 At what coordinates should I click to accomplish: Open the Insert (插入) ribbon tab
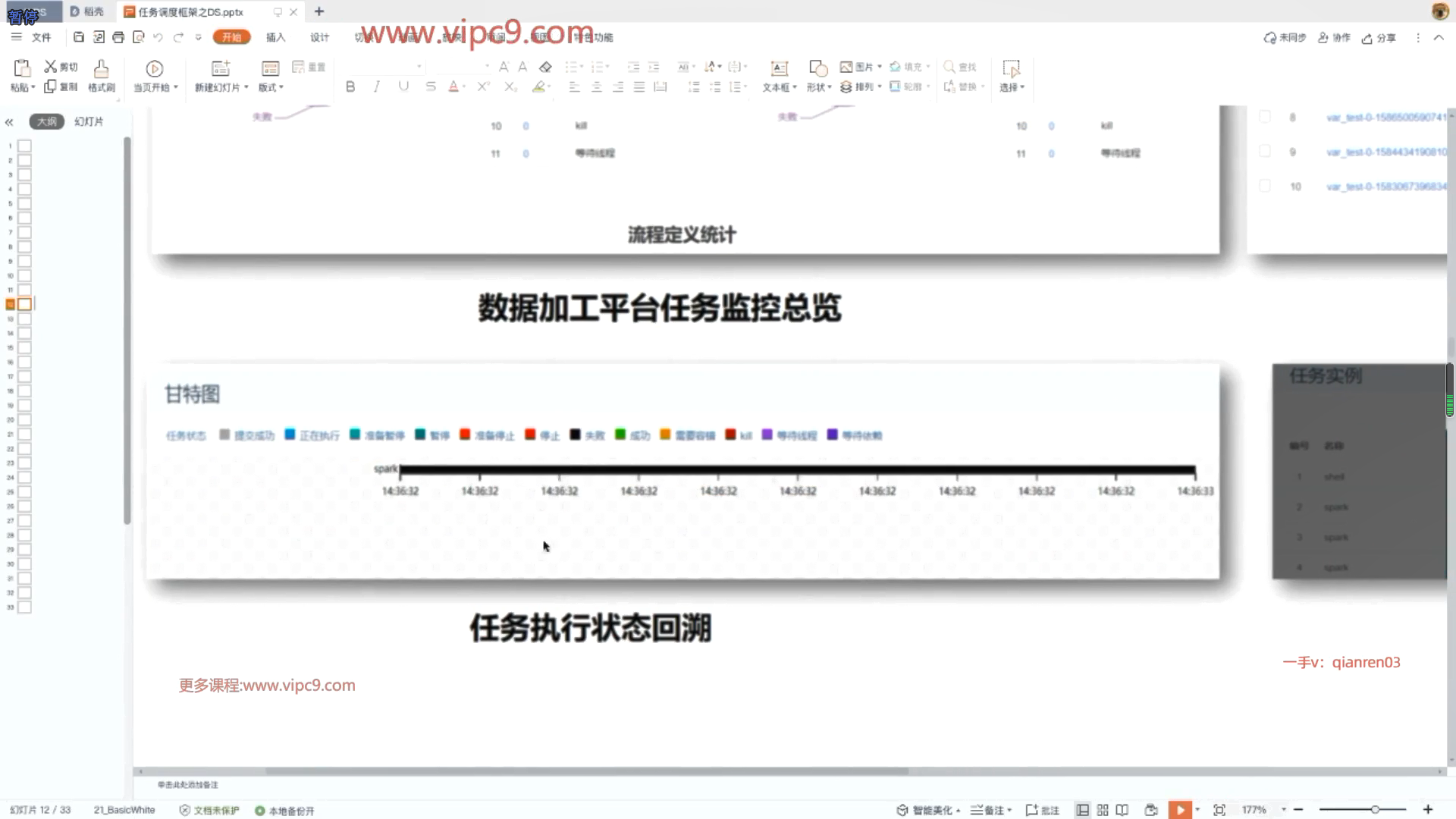click(x=275, y=37)
